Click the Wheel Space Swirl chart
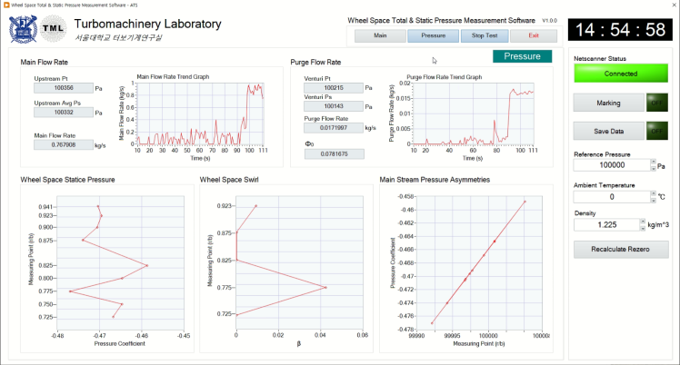Viewport: 680px width, 365px height. (300, 263)
